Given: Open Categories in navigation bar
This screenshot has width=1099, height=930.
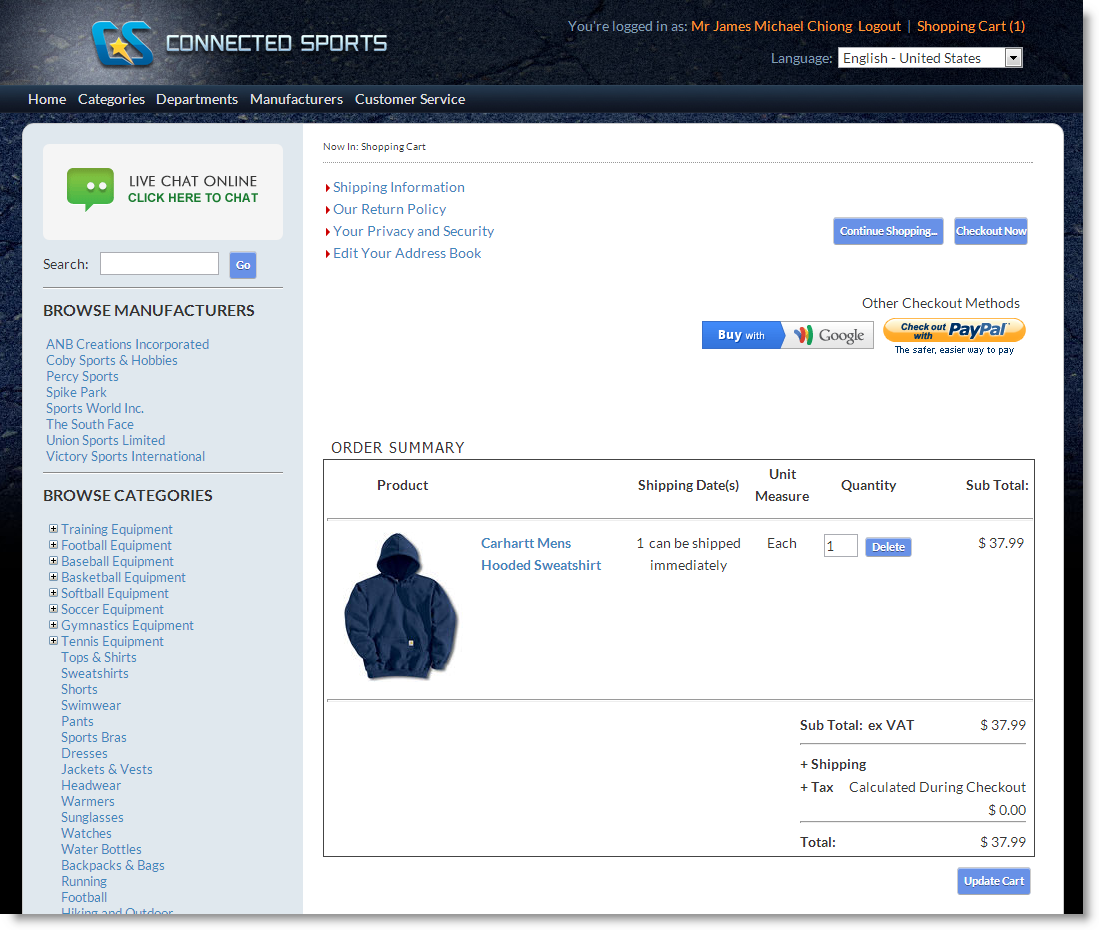Looking at the screenshot, I should point(111,100).
